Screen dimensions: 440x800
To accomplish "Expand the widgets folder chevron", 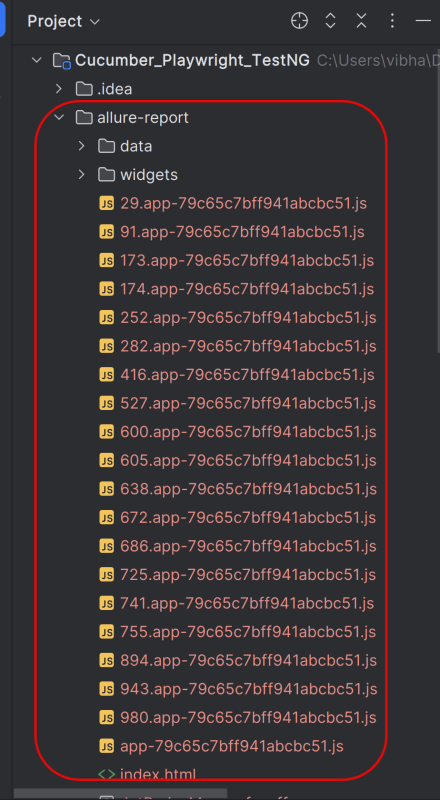I will (x=81, y=175).
